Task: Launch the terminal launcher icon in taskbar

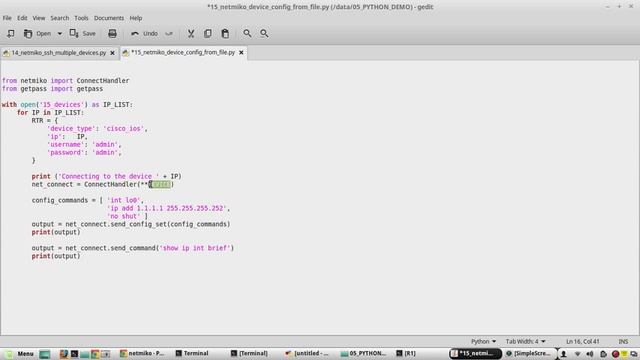Action: tap(74, 354)
